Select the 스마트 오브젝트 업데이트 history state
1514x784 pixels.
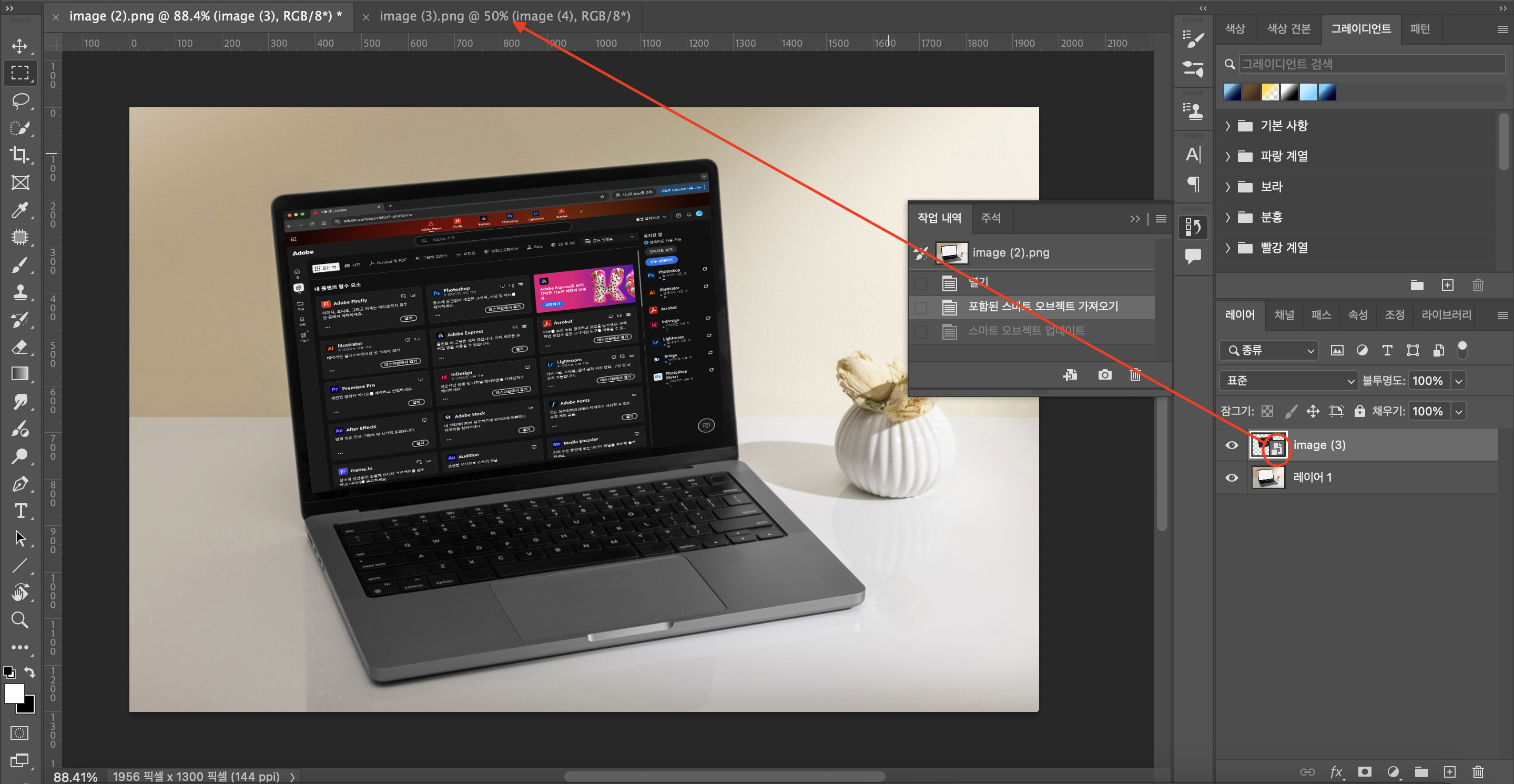pyautogui.click(x=1025, y=331)
